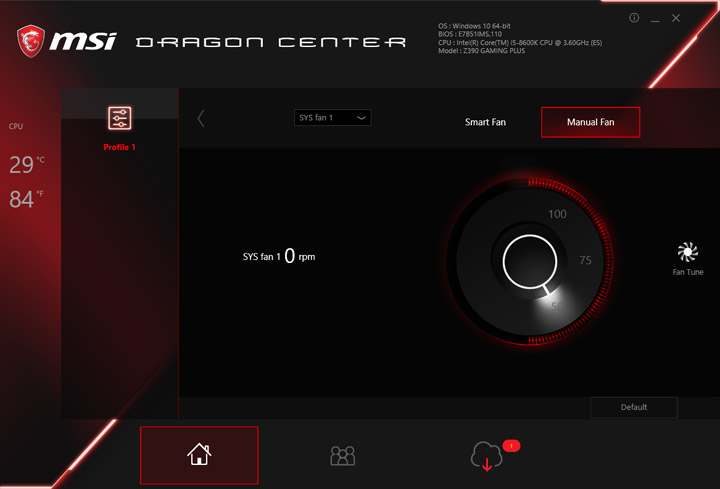Click the CPU label in the sidebar
The height and width of the screenshot is (489, 720).
[x=16, y=126]
